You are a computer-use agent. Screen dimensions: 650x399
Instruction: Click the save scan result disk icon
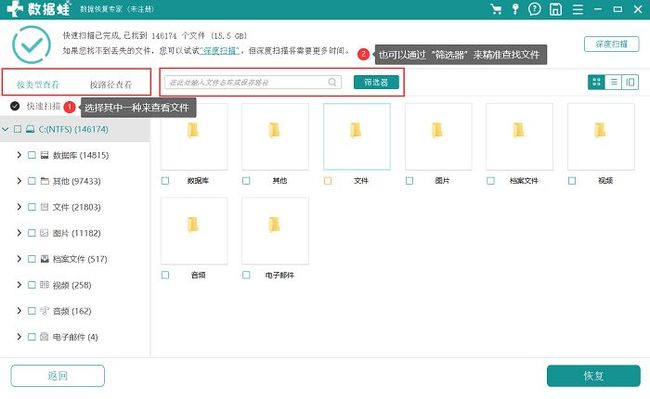[555, 9]
